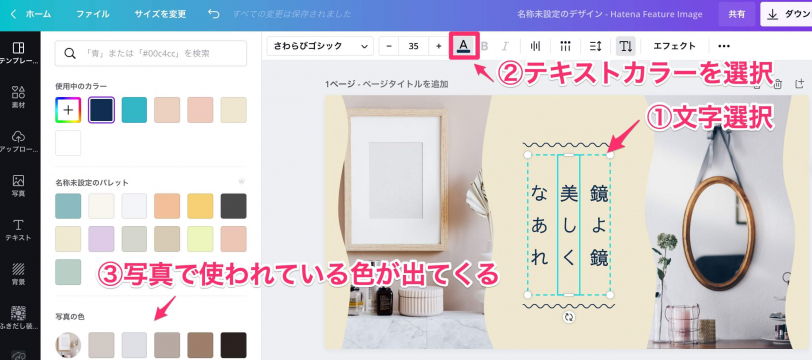Toggle italic formatting I

tap(505, 46)
